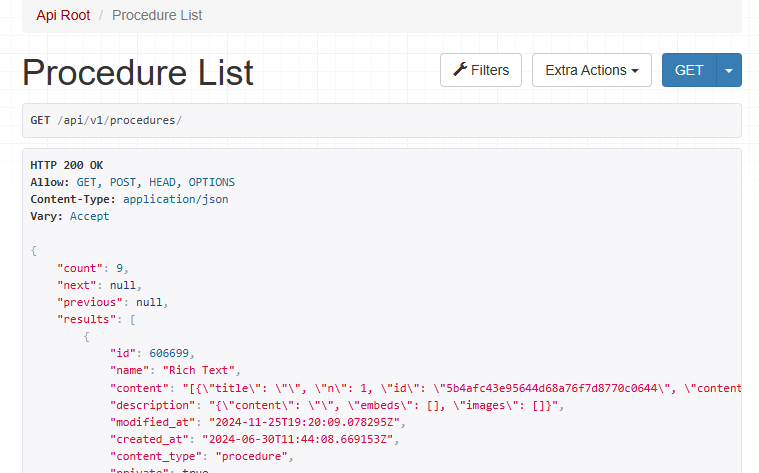Open the Extra Actions dropdown
Screen dimensions: 759x473
point(591,70)
